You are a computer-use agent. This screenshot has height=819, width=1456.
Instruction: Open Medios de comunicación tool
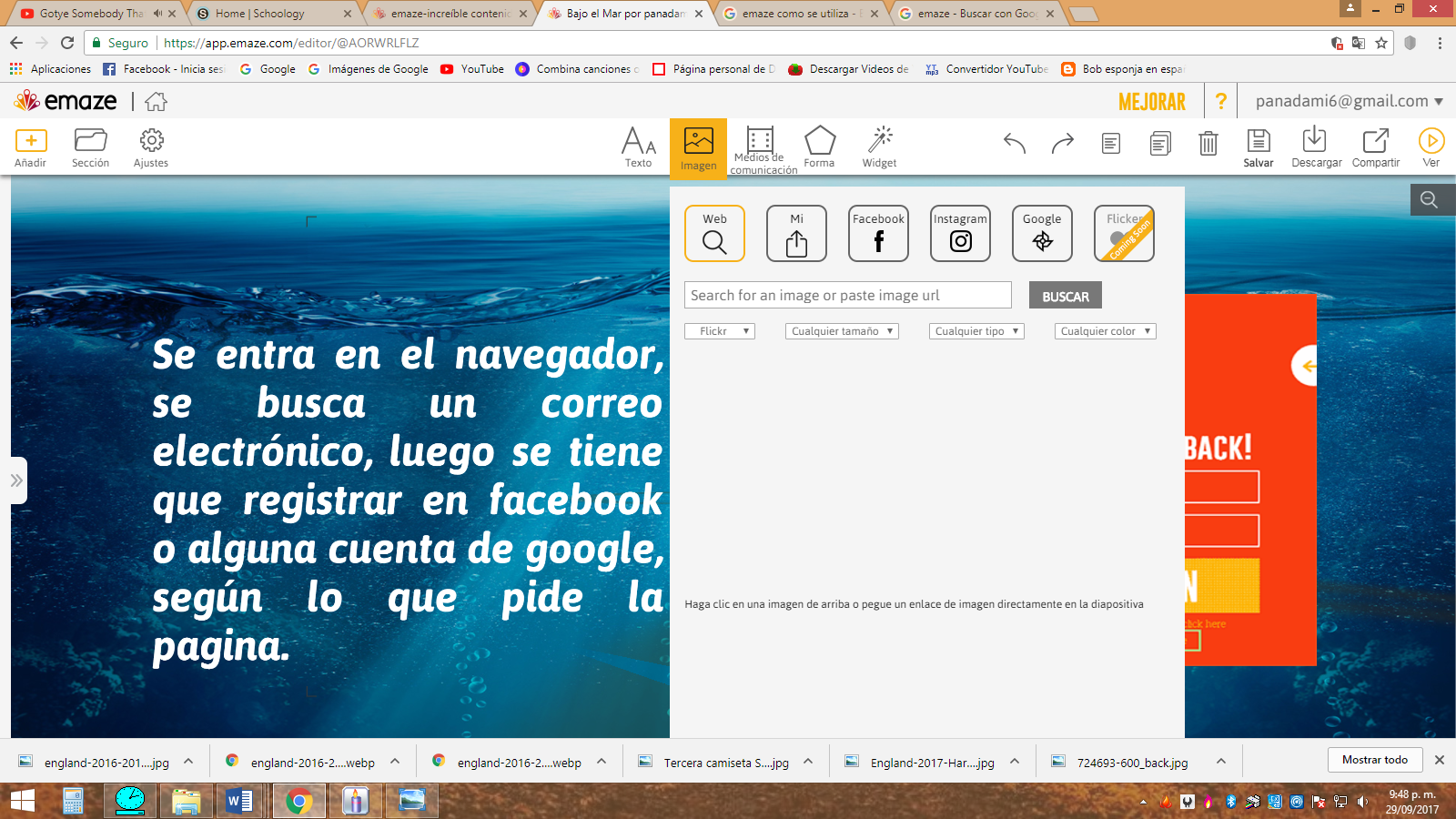(763, 150)
